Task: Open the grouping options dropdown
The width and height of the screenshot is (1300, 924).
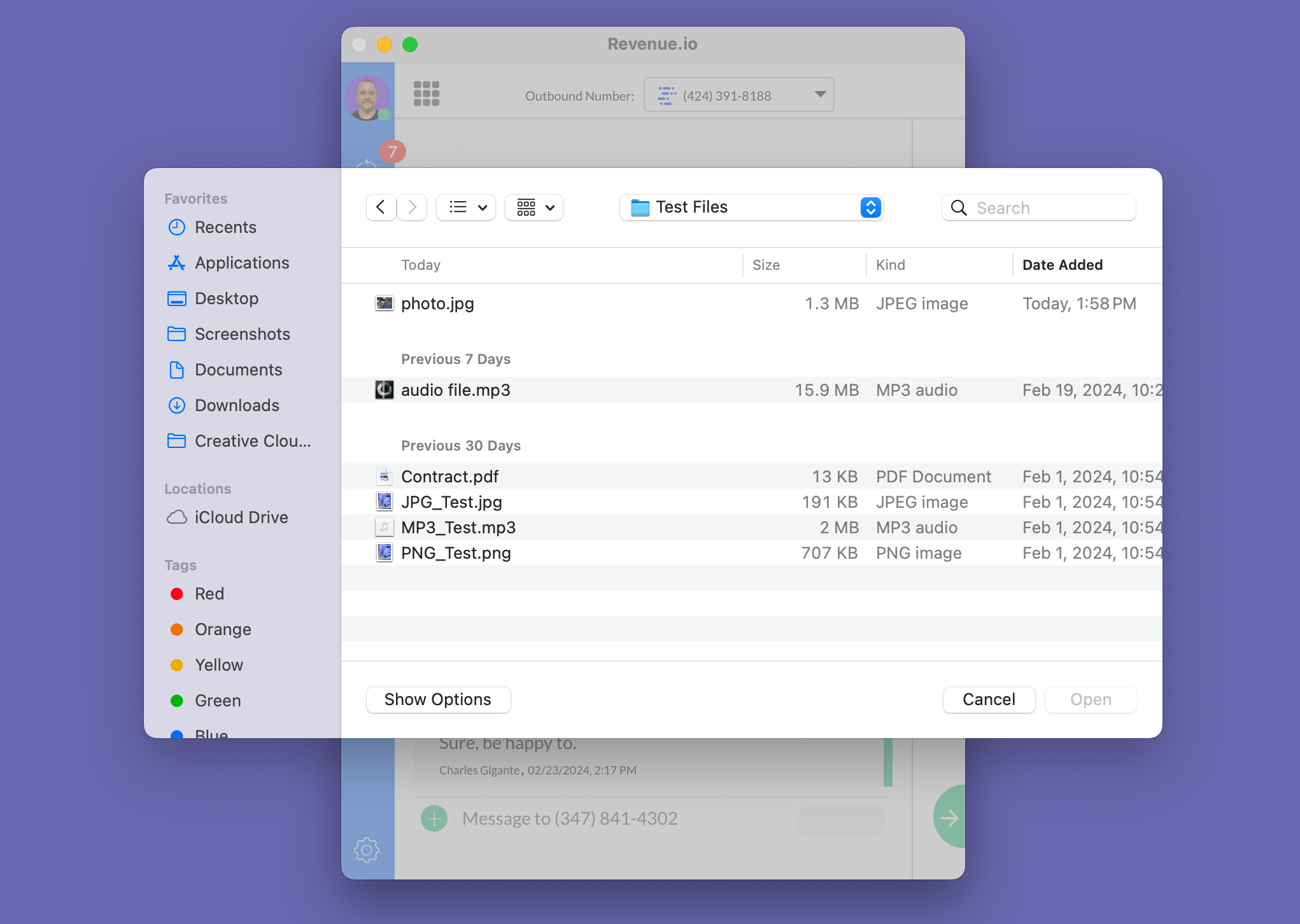Action: pyautogui.click(x=534, y=207)
